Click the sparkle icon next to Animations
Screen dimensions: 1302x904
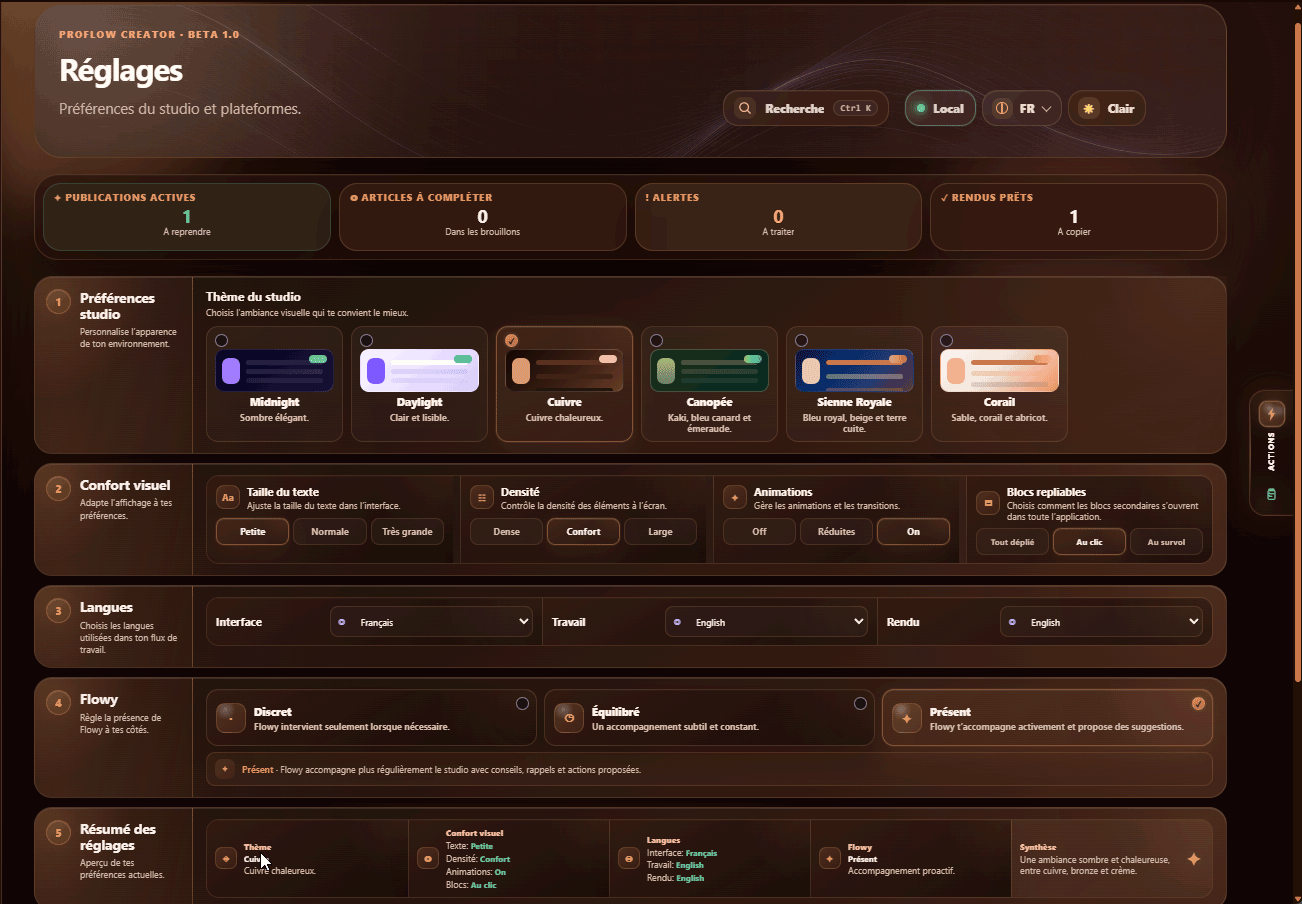[735, 497]
